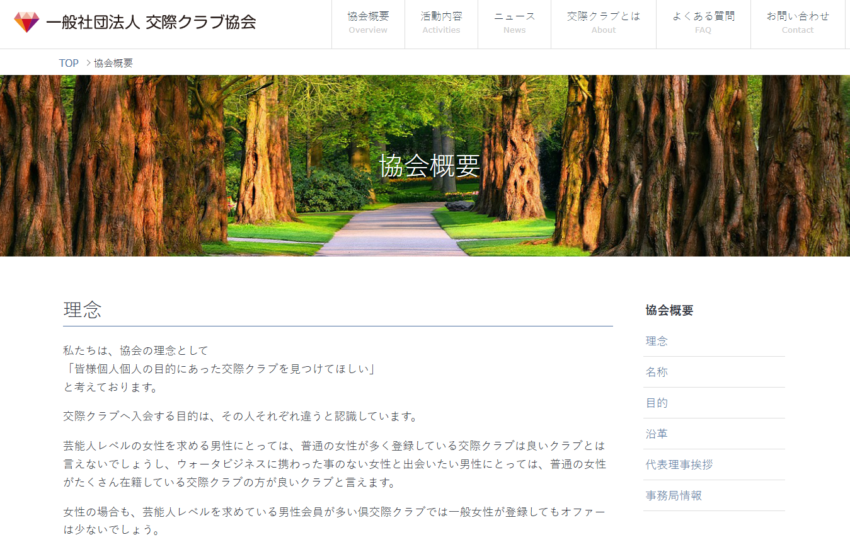Image resolution: width=850 pixels, height=542 pixels.
Task: Jump to 理念 in the sidebar
Action: 656,341
